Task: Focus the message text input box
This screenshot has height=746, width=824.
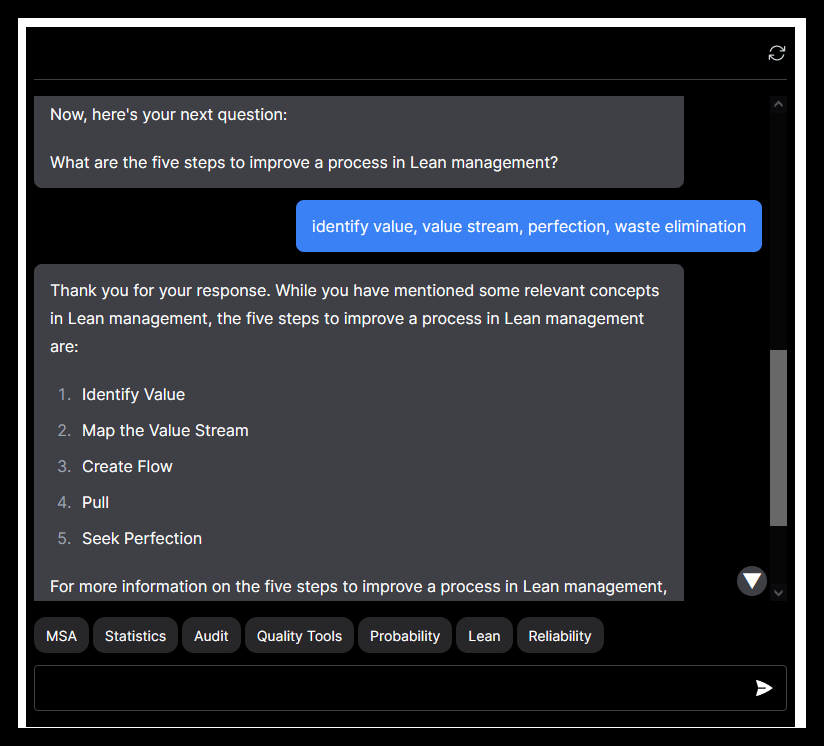Action: tap(390, 688)
